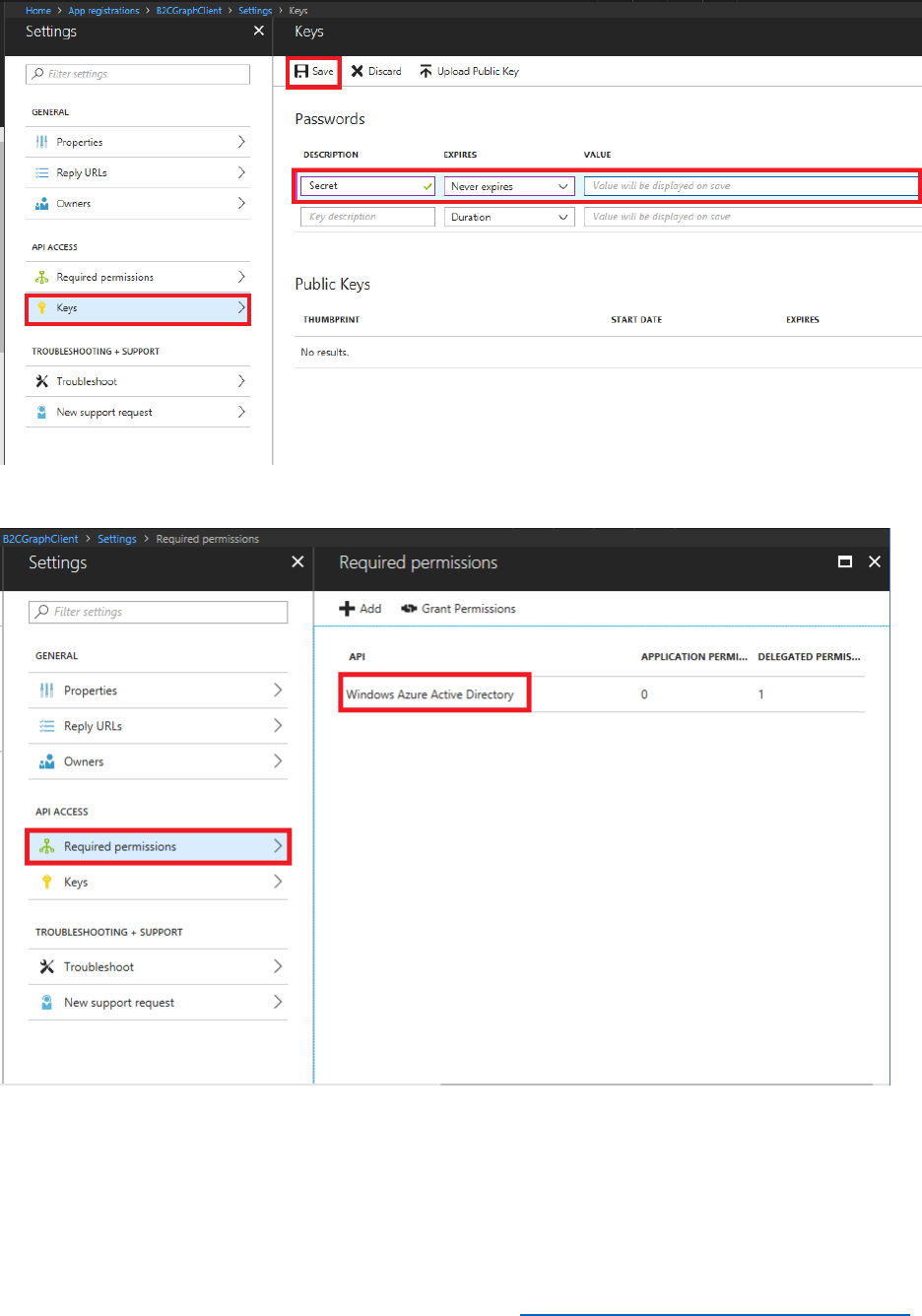This screenshot has width=922, height=1316.
Task: Expand Properties chevron in the upper Settings panel
Action: tap(241, 142)
